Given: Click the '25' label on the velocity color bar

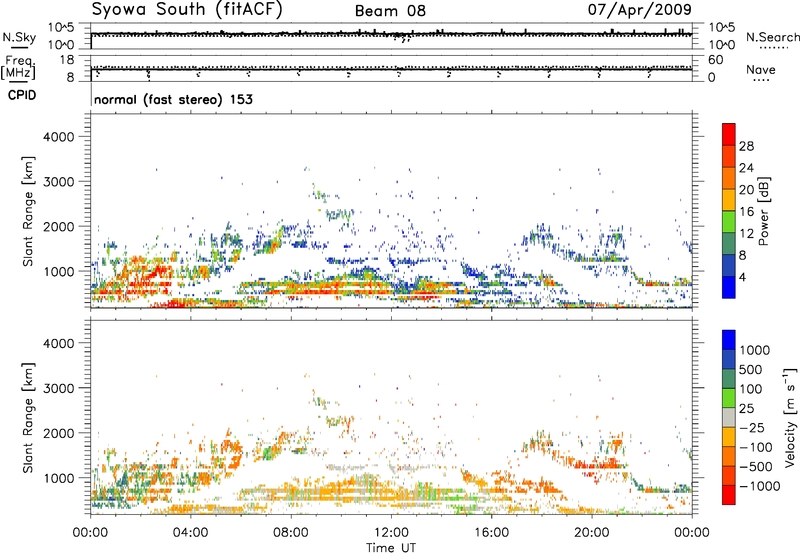Looking at the screenshot, I should [746, 409].
